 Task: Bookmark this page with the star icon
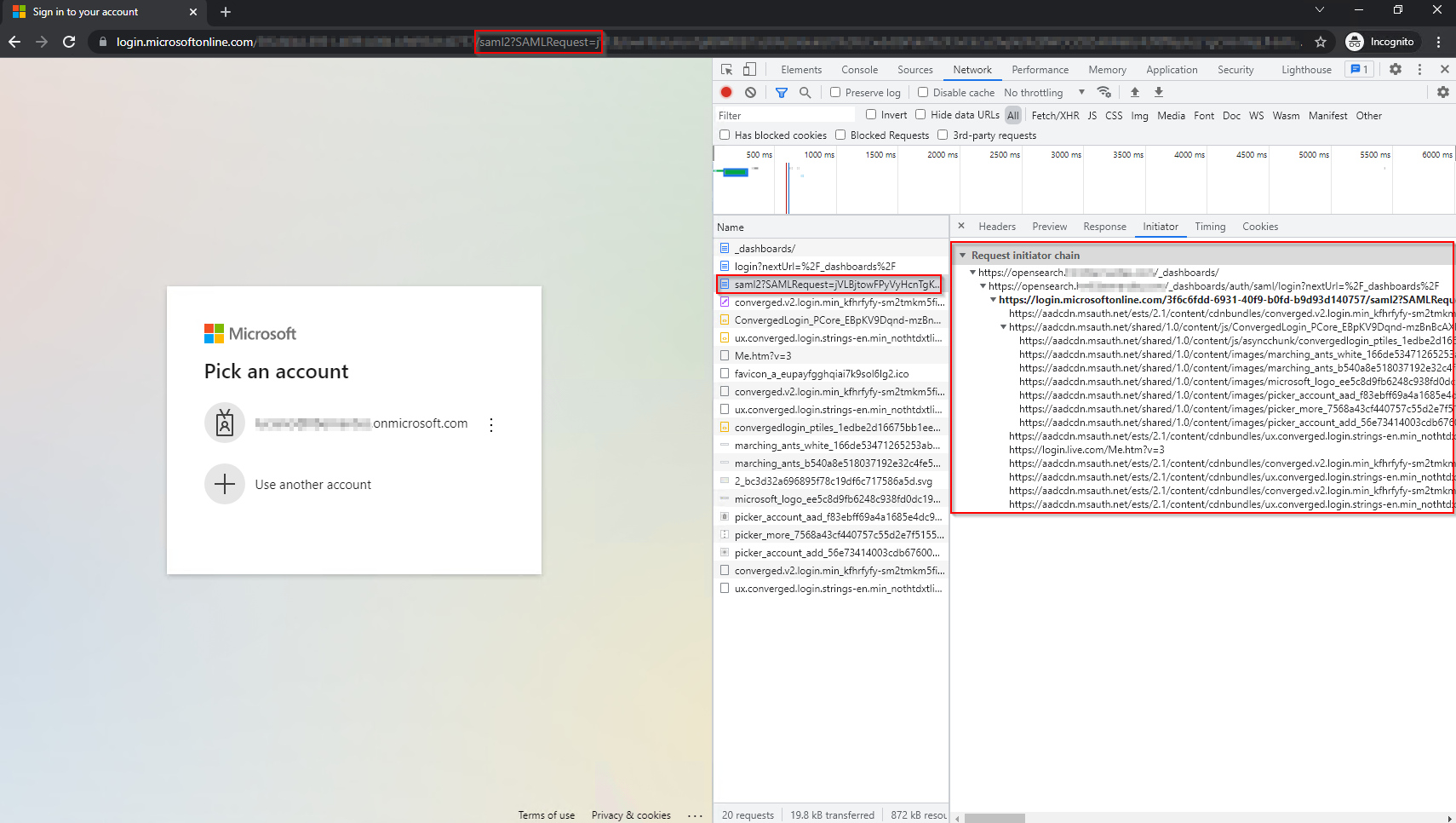[x=1321, y=42]
